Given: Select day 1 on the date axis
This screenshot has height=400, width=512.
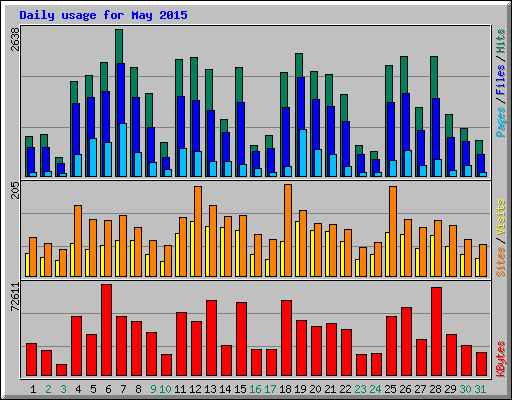Looking at the screenshot, I should (33, 389).
